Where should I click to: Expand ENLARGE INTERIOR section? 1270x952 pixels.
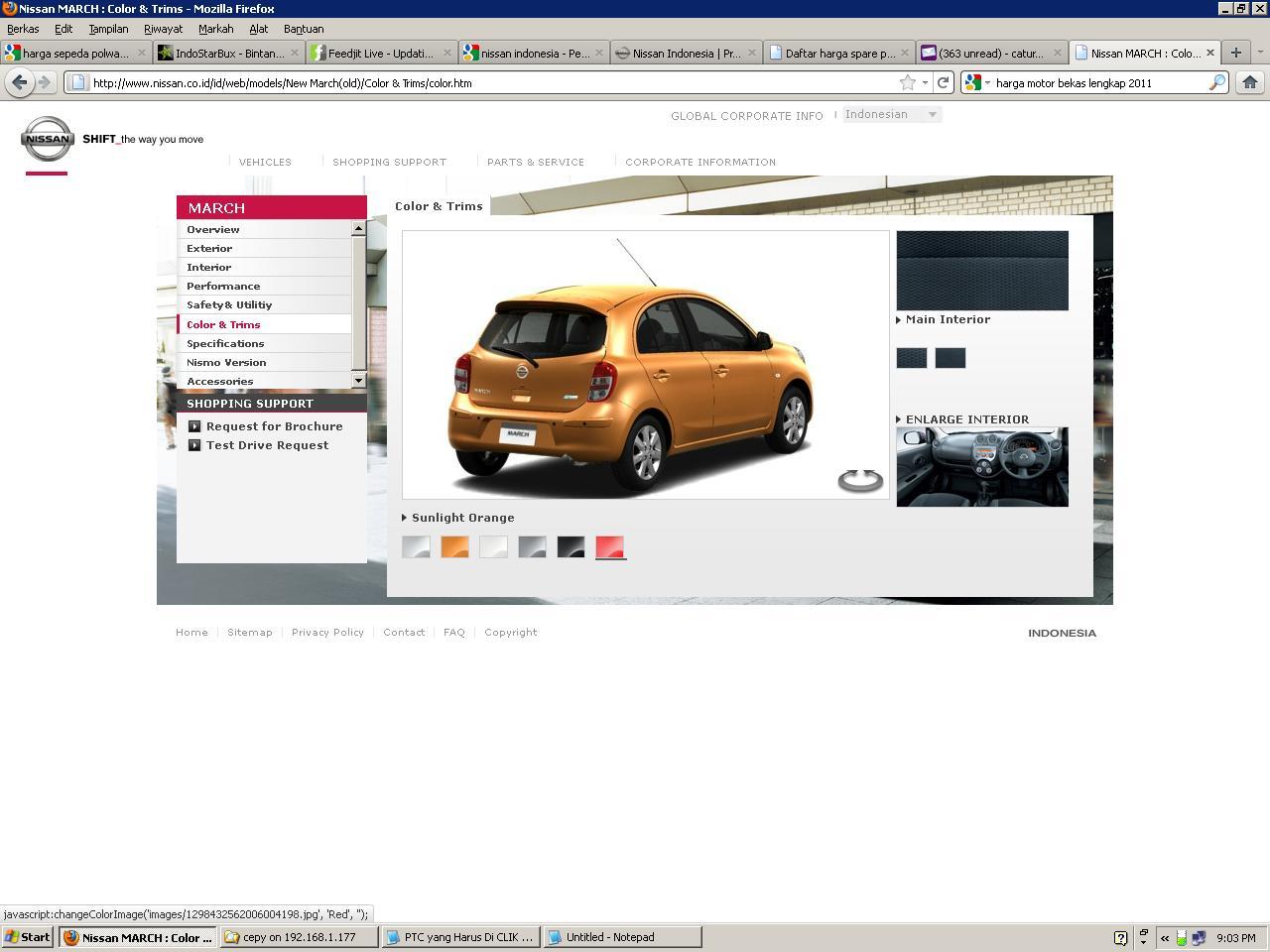click(962, 419)
